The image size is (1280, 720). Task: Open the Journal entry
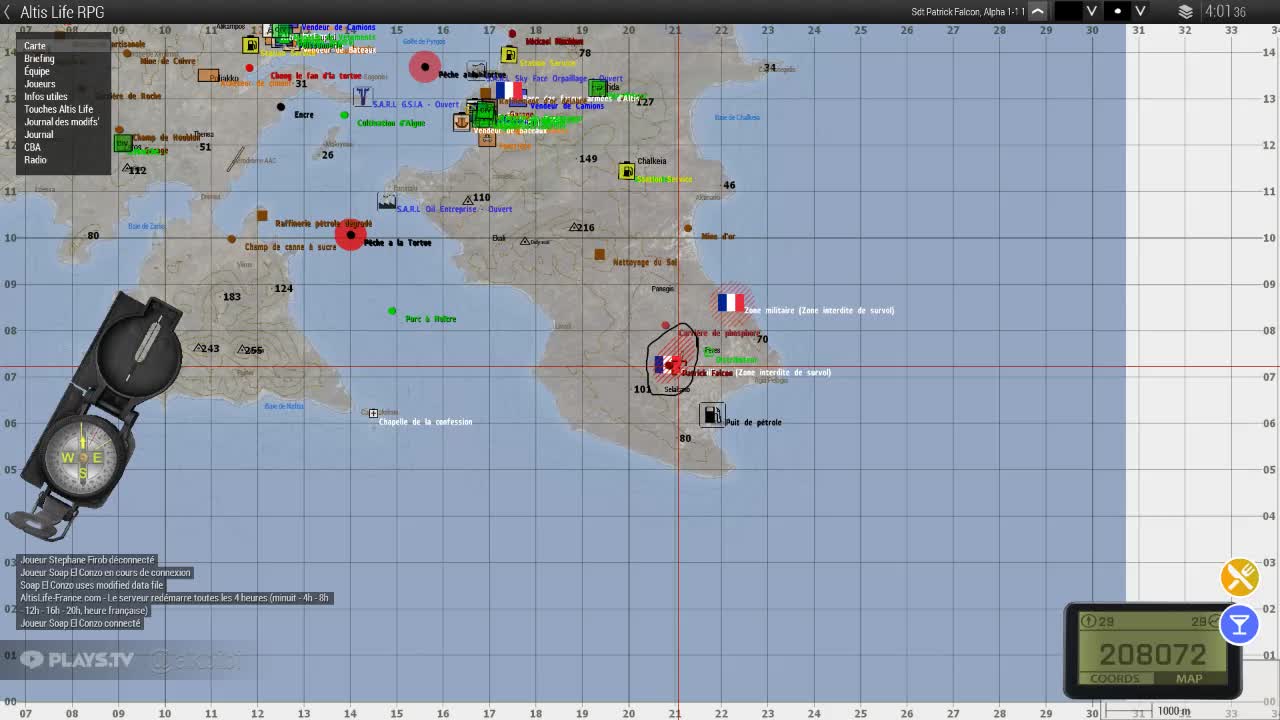click(x=39, y=135)
